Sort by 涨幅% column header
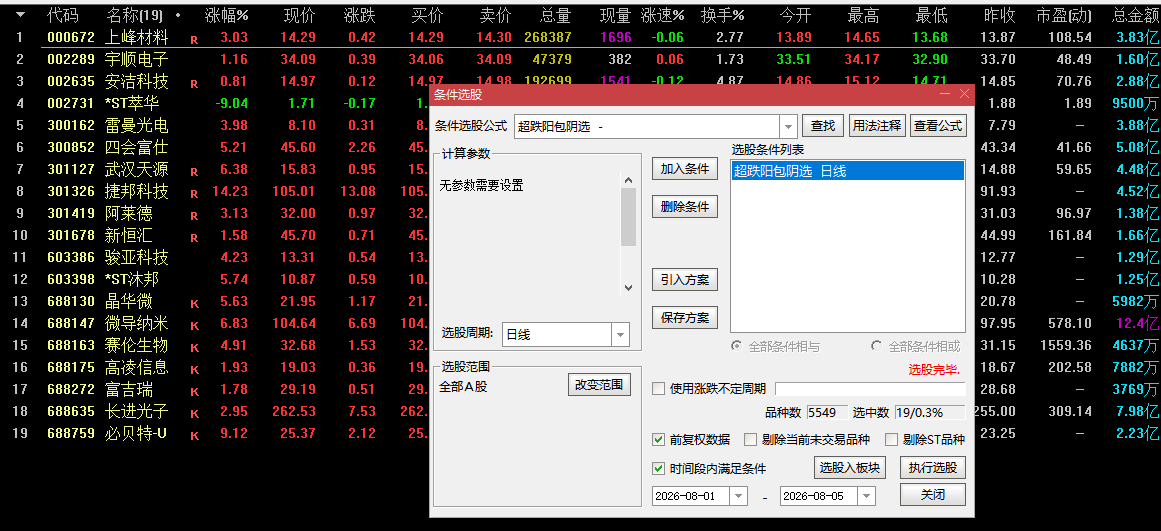Screen dimensions: 1161x531 click(226, 15)
